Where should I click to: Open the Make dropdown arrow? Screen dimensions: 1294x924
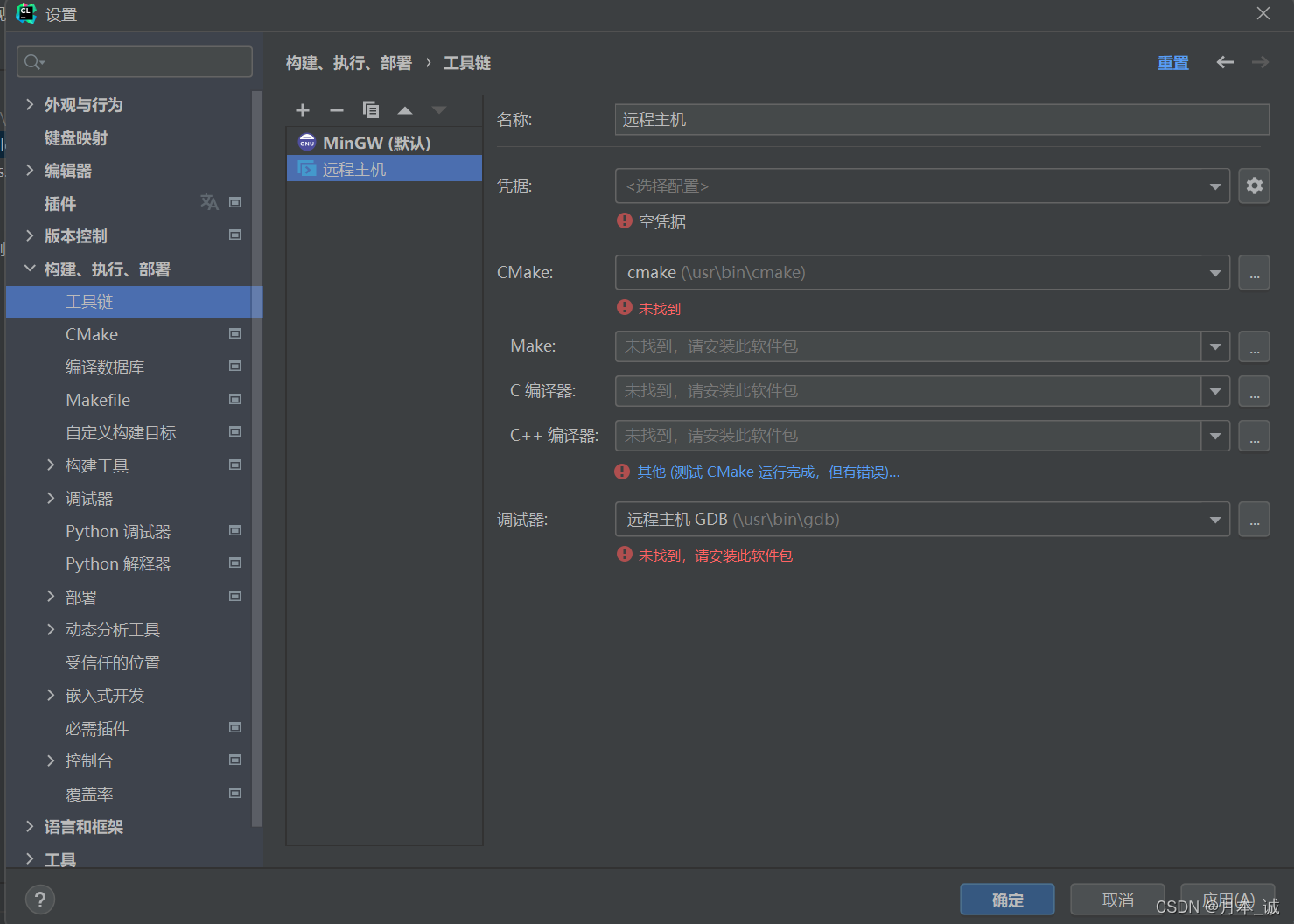click(1215, 346)
